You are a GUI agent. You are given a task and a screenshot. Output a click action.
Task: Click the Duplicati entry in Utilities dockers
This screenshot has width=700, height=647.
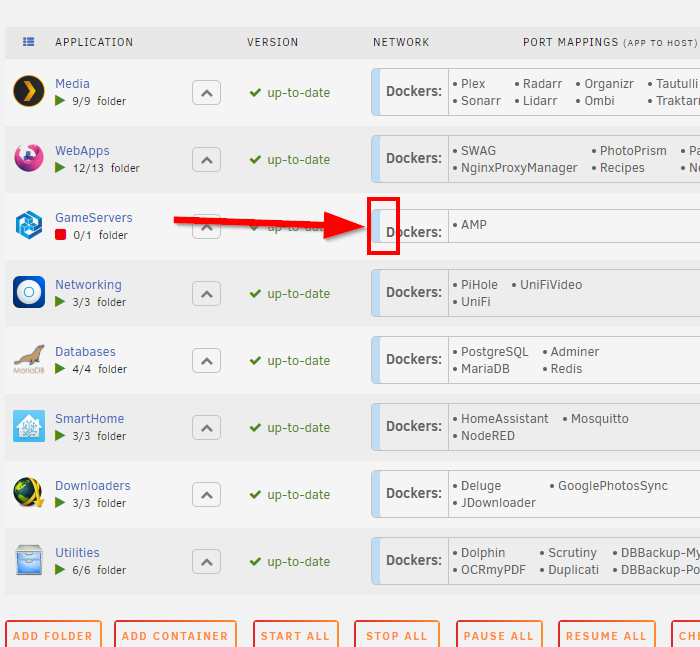point(573,569)
